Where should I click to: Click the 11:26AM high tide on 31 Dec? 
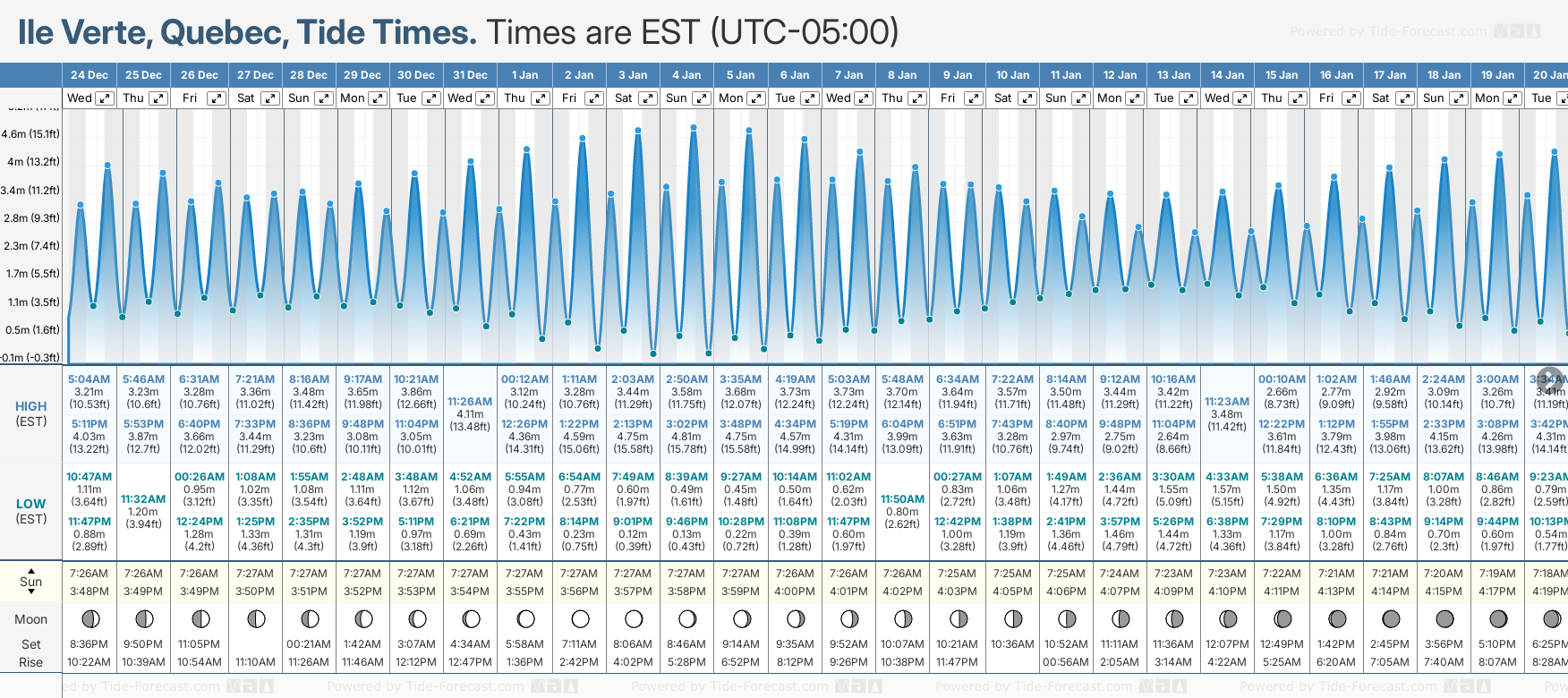470,402
